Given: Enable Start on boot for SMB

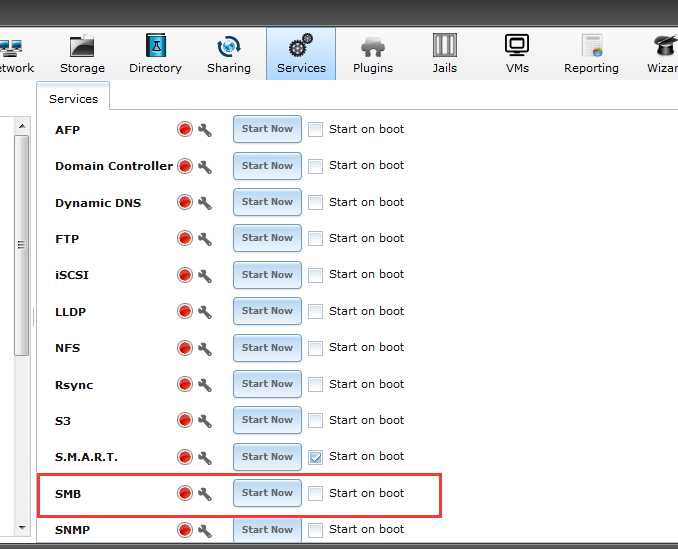Looking at the screenshot, I should [x=315, y=493].
